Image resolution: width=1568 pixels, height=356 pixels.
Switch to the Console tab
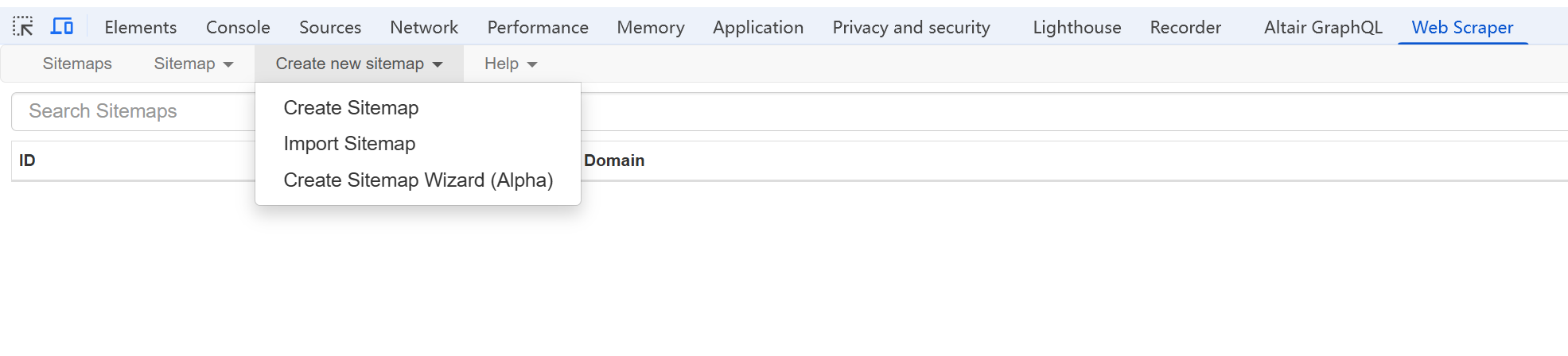coord(238,27)
